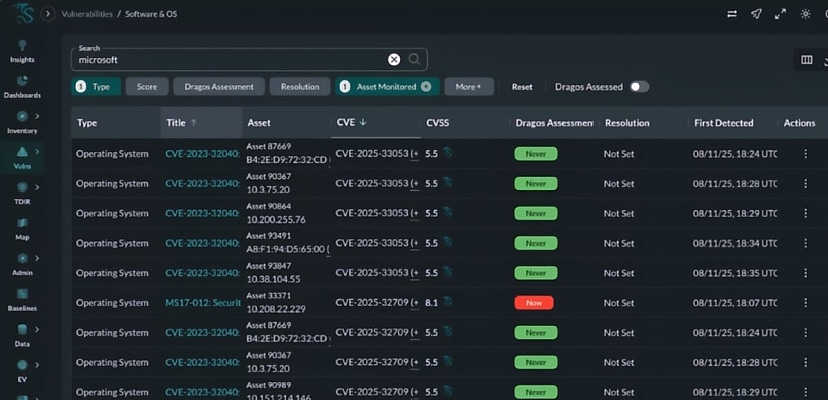Click Never badge in Asset 93847 row
The height and width of the screenshot is (400, 828).
(x=535, y=273)
